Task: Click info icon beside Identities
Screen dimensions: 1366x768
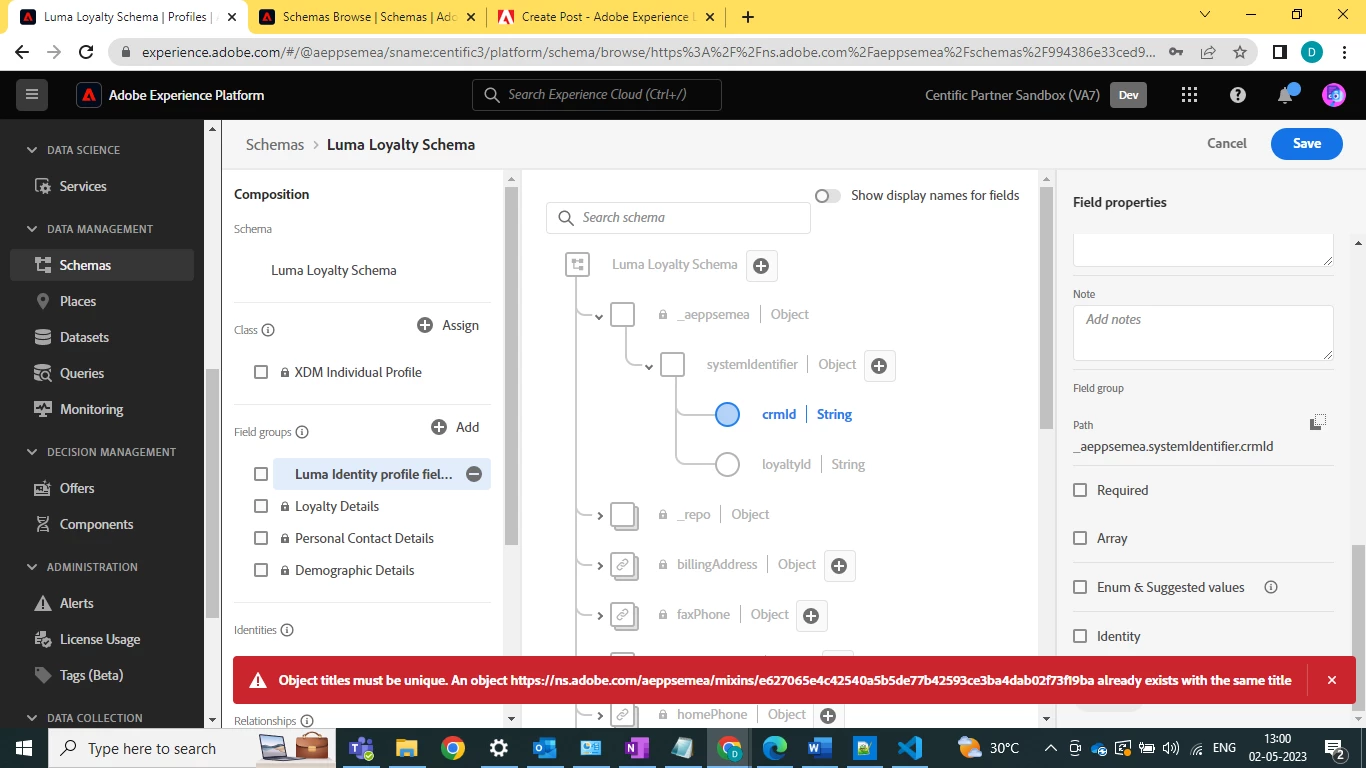Action: coord(287,630)
